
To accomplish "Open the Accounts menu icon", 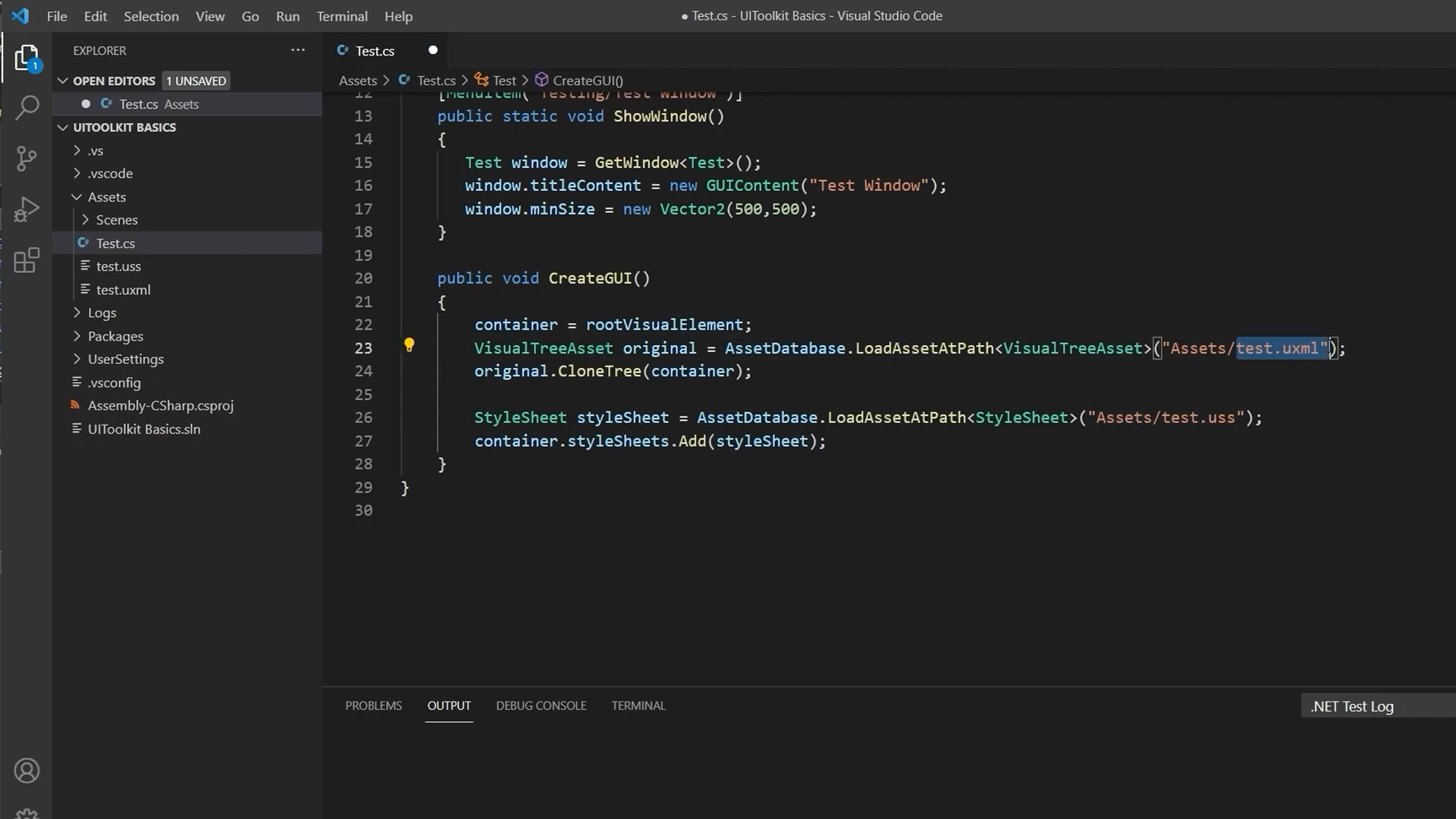I will click(27, 770).
